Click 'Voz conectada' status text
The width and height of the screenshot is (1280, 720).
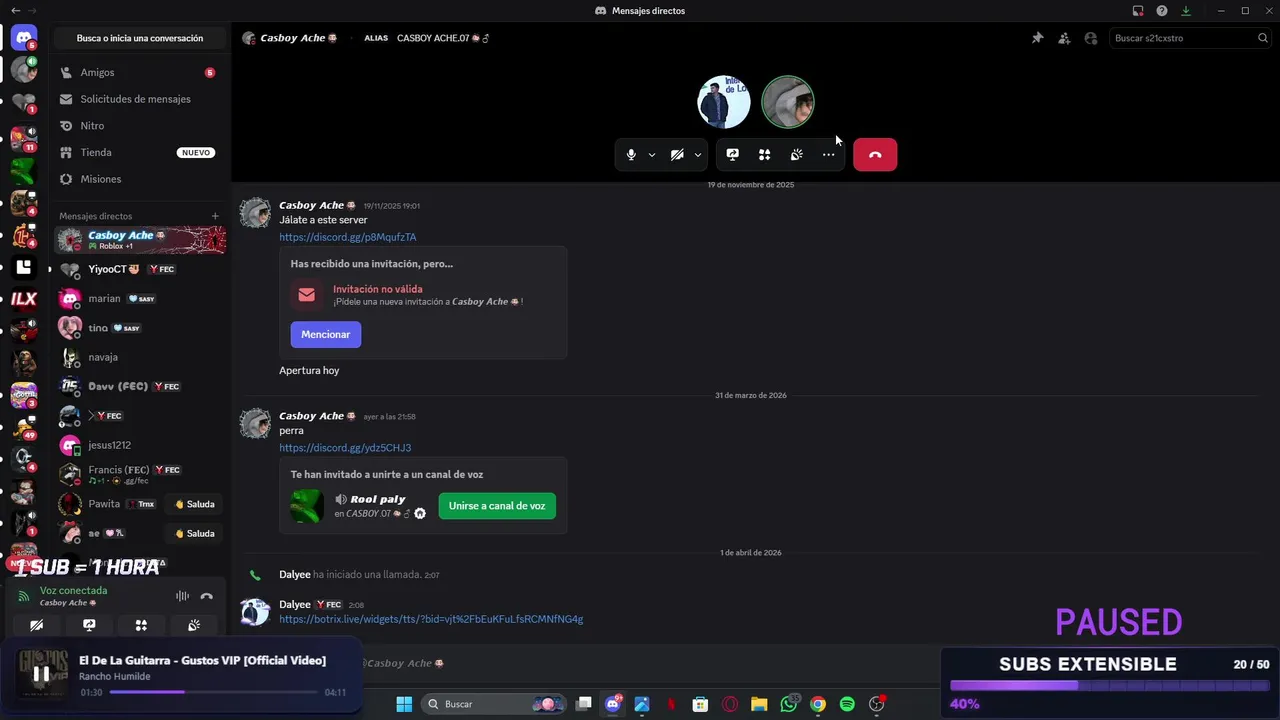[73, 591]
